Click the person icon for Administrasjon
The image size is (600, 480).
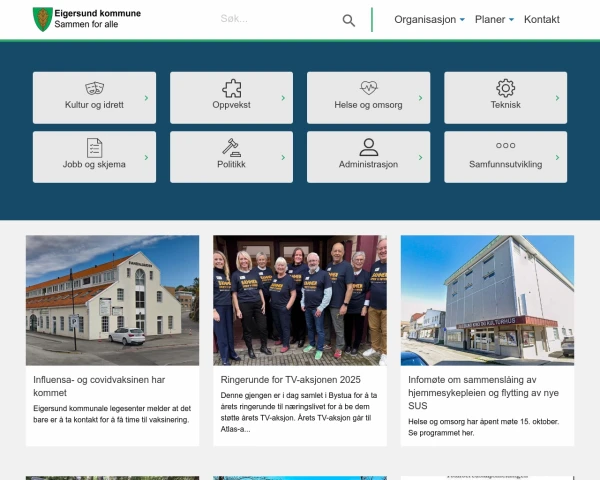[368, 147]
